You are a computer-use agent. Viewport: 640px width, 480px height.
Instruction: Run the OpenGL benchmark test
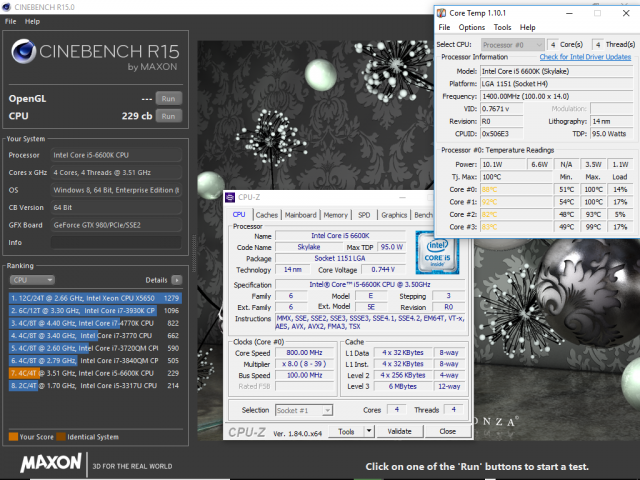pyautogui.click(x=169, y=99)
